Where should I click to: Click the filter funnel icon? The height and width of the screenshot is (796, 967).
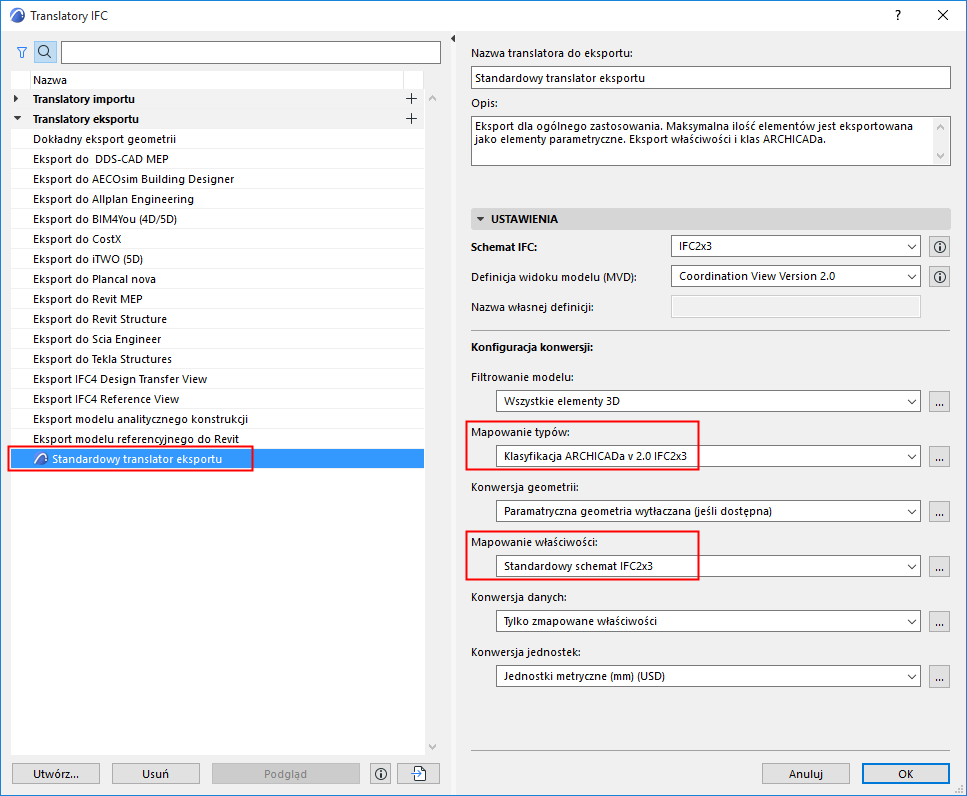click(22, 52)
